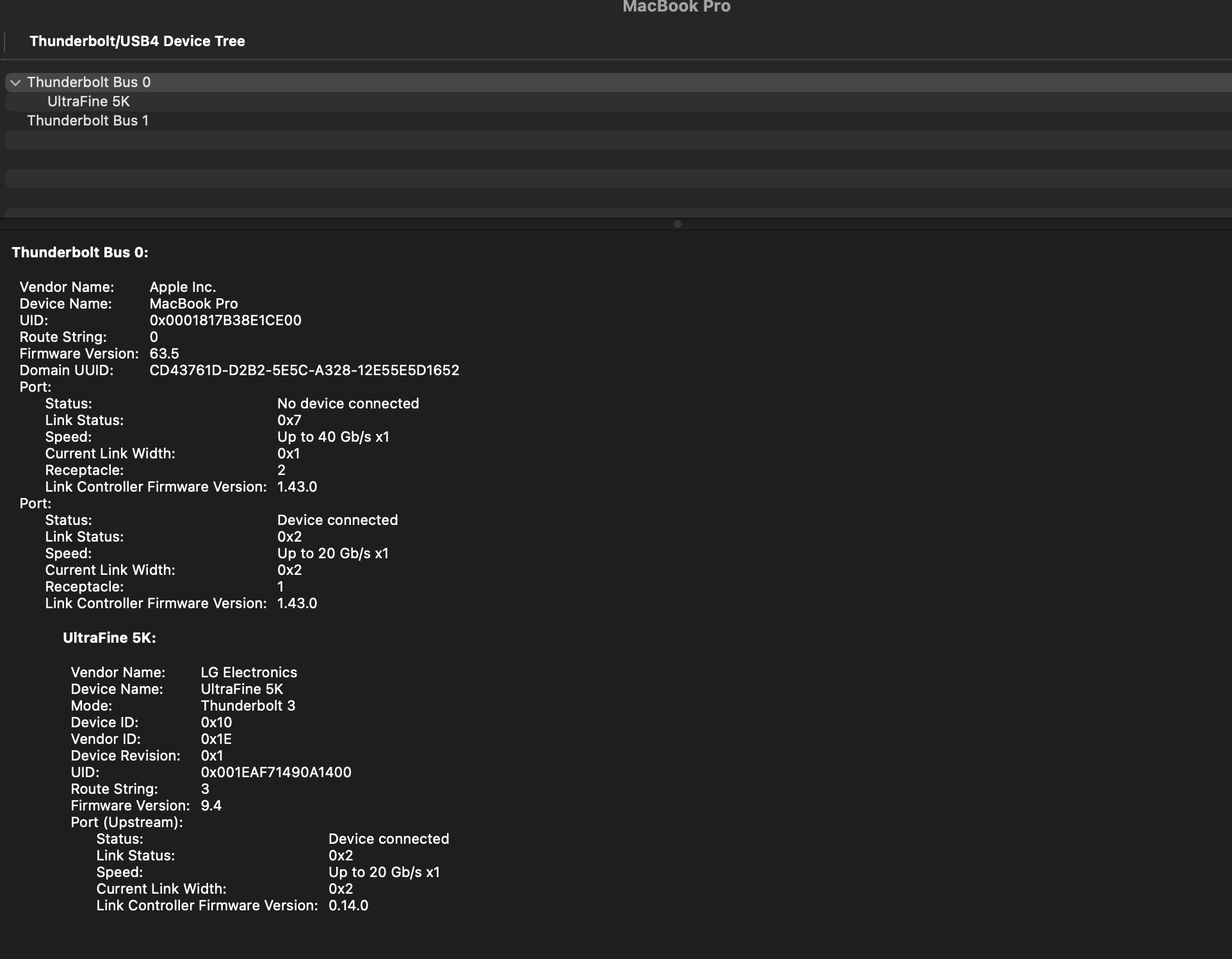Click the Port (Upstream) label
This screenshot has height=959, width=1232.
point(127,823)
